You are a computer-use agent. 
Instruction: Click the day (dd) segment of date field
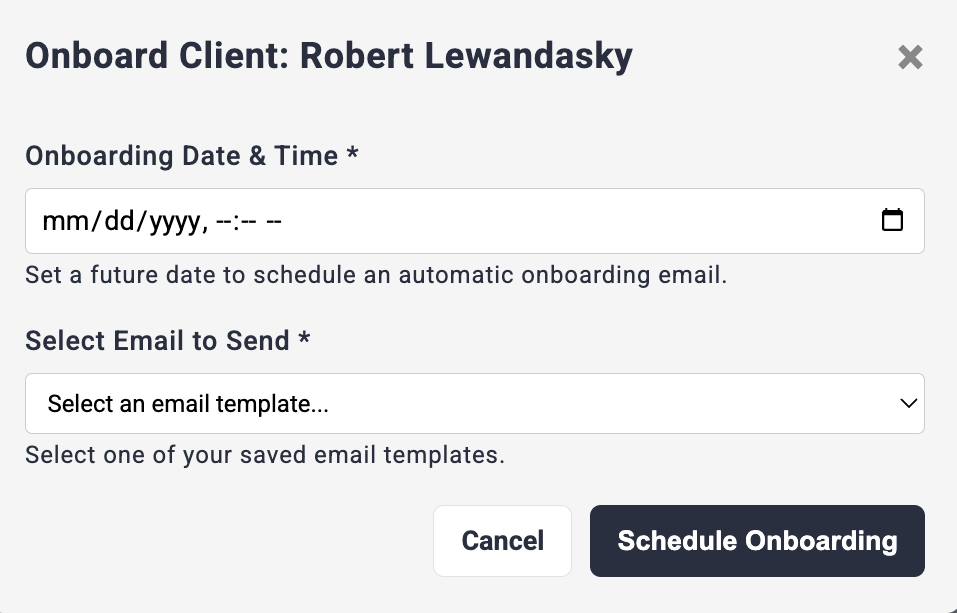point(115,221)
